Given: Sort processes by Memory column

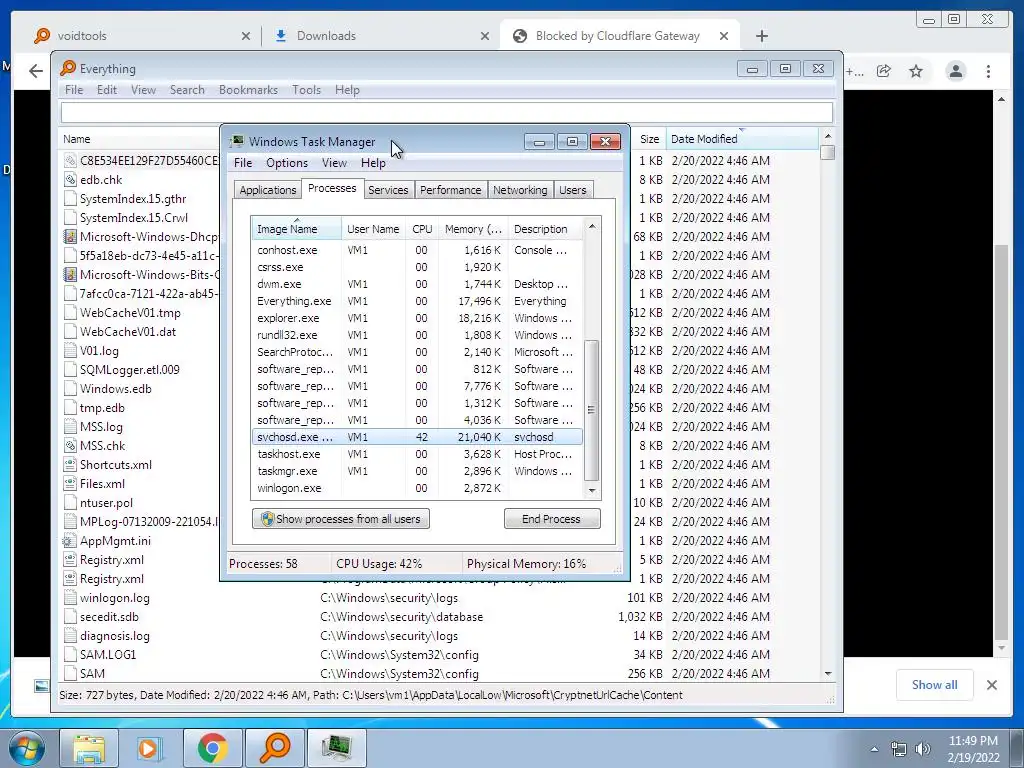Looking at the screenshot, I should click(x=473, y=229).
